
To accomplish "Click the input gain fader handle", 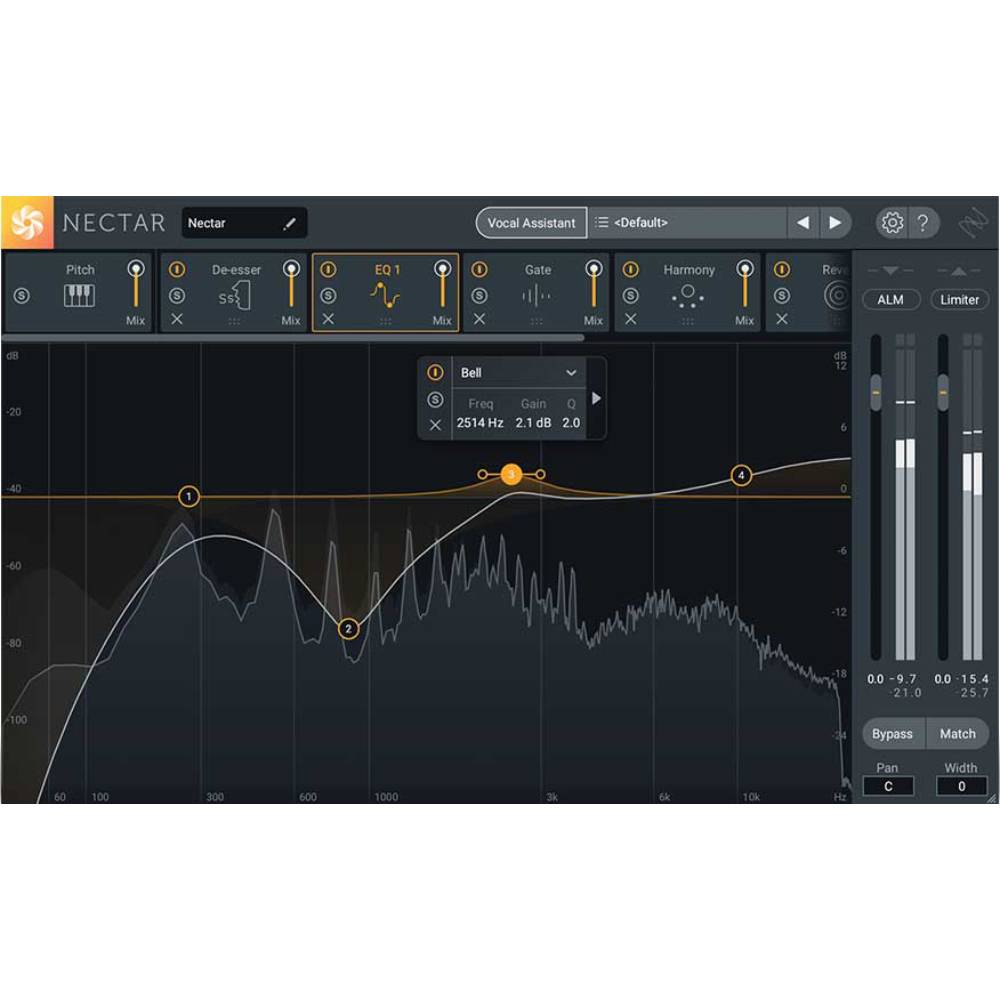I will (x=876, y=392).
